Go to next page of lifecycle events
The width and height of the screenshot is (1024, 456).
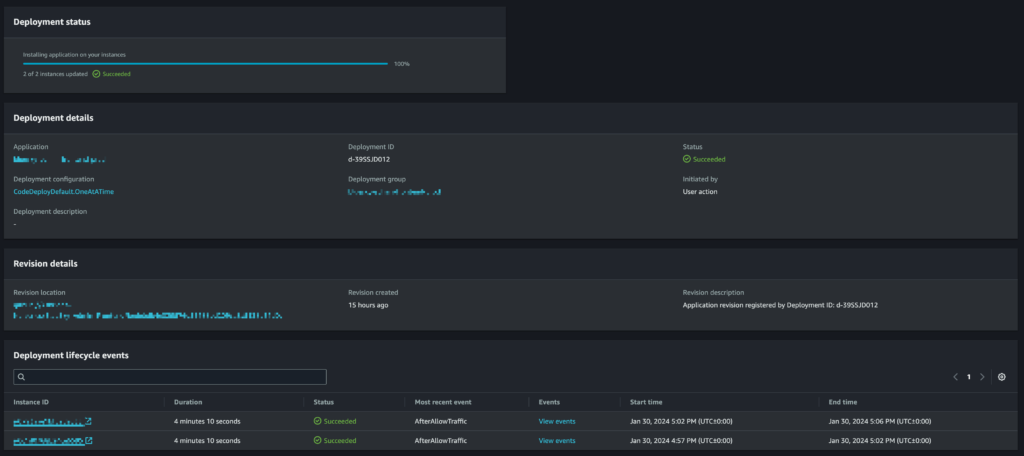982,377
